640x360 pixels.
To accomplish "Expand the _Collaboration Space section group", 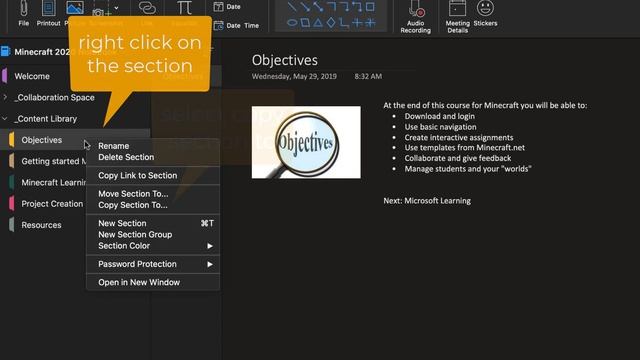I will coord(5,97).
